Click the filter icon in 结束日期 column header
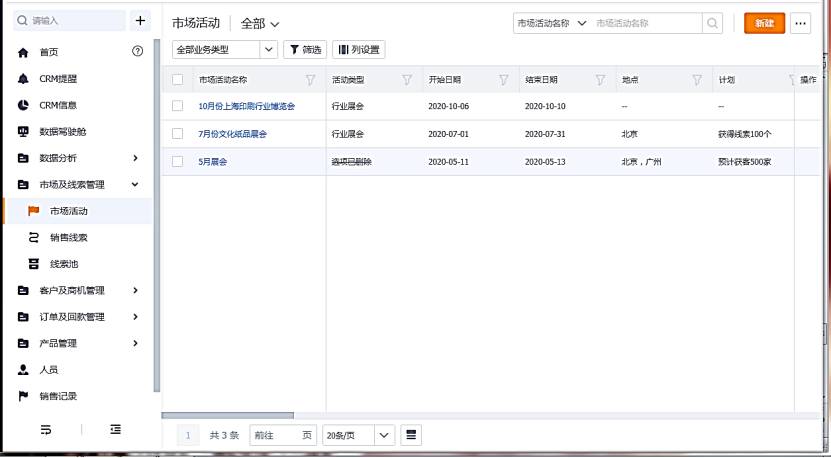The height and width of the screenshot is (458, 831). (600, 80)
